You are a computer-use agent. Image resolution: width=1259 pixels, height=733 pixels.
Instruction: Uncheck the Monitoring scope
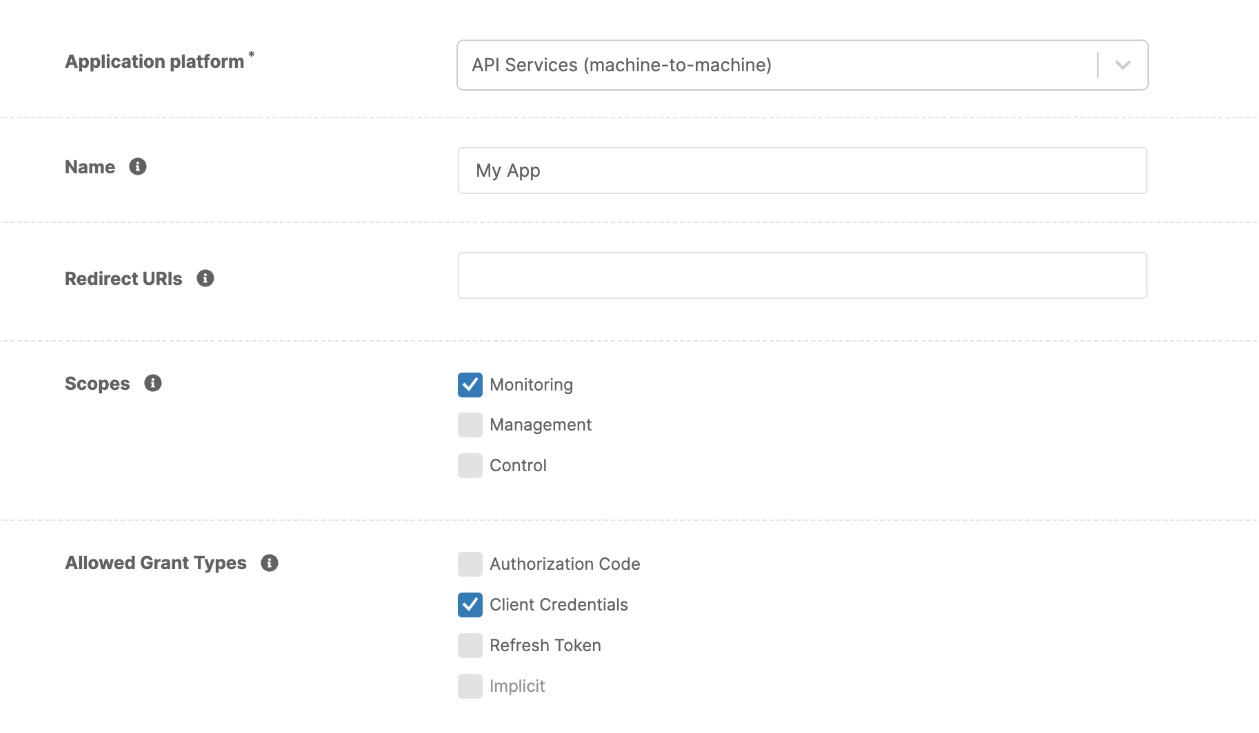(470, 384)
